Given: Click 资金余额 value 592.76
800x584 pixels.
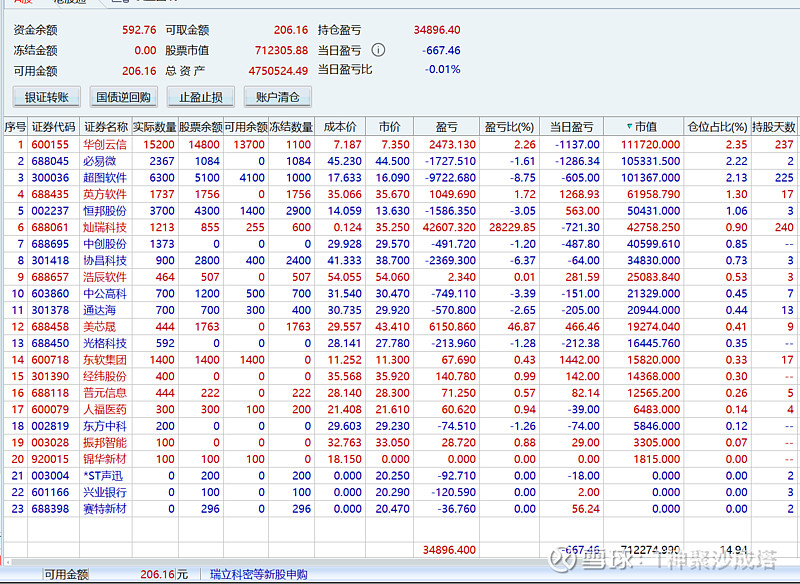Looking at the screenshot, I should click(139, 30).
